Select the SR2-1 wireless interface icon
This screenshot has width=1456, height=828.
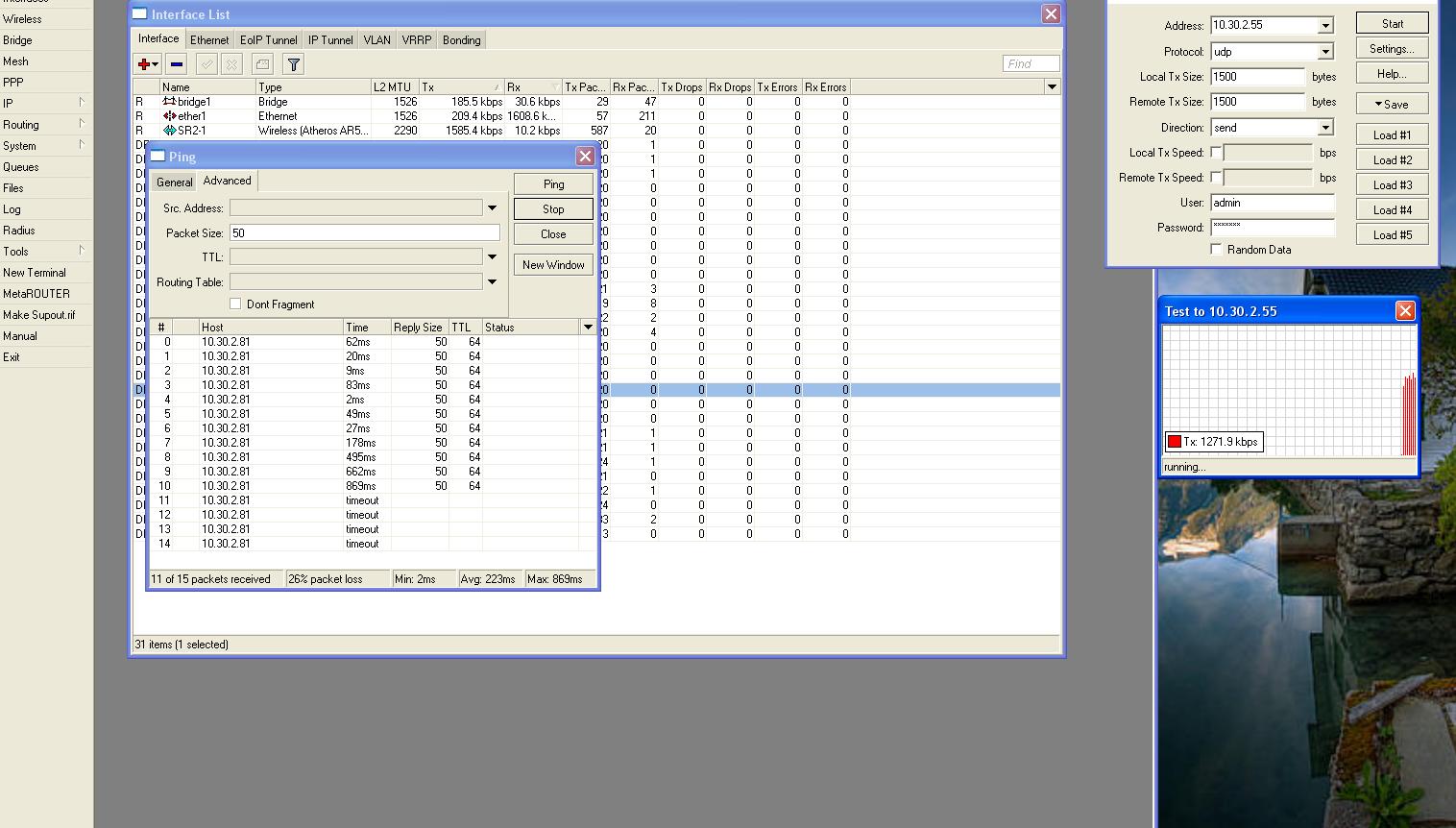[x=169, y=131]
